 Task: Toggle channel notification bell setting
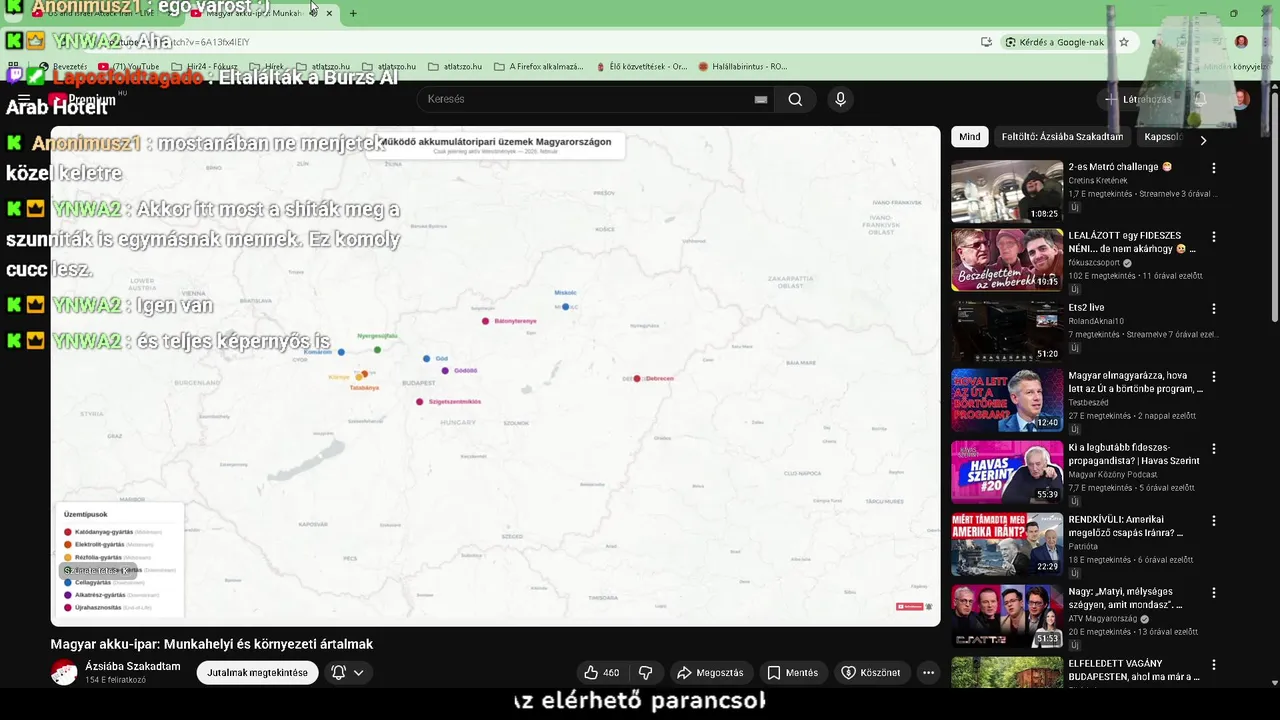click(339, 673)
